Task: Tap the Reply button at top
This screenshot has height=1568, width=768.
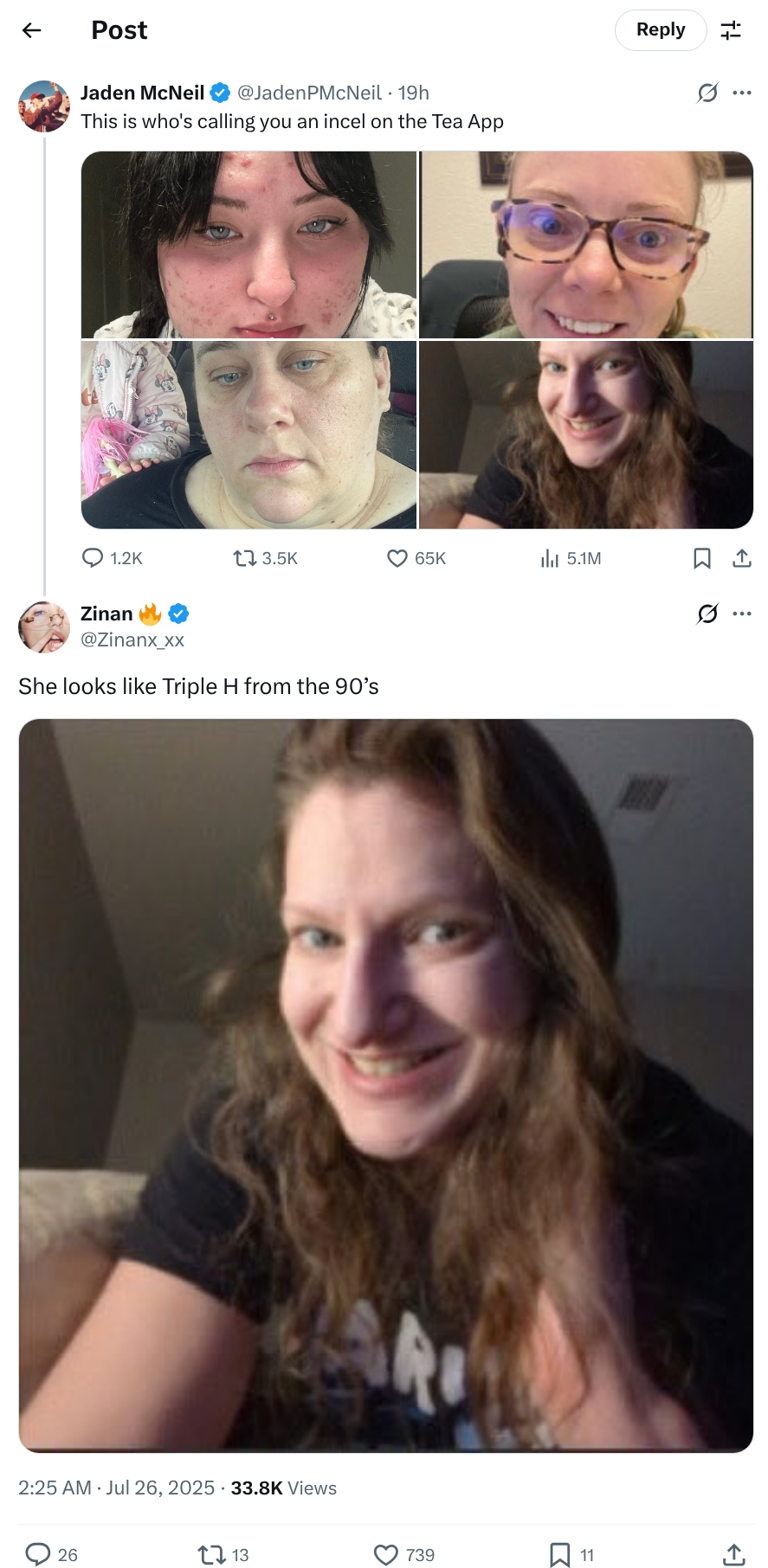Action: 661,30
